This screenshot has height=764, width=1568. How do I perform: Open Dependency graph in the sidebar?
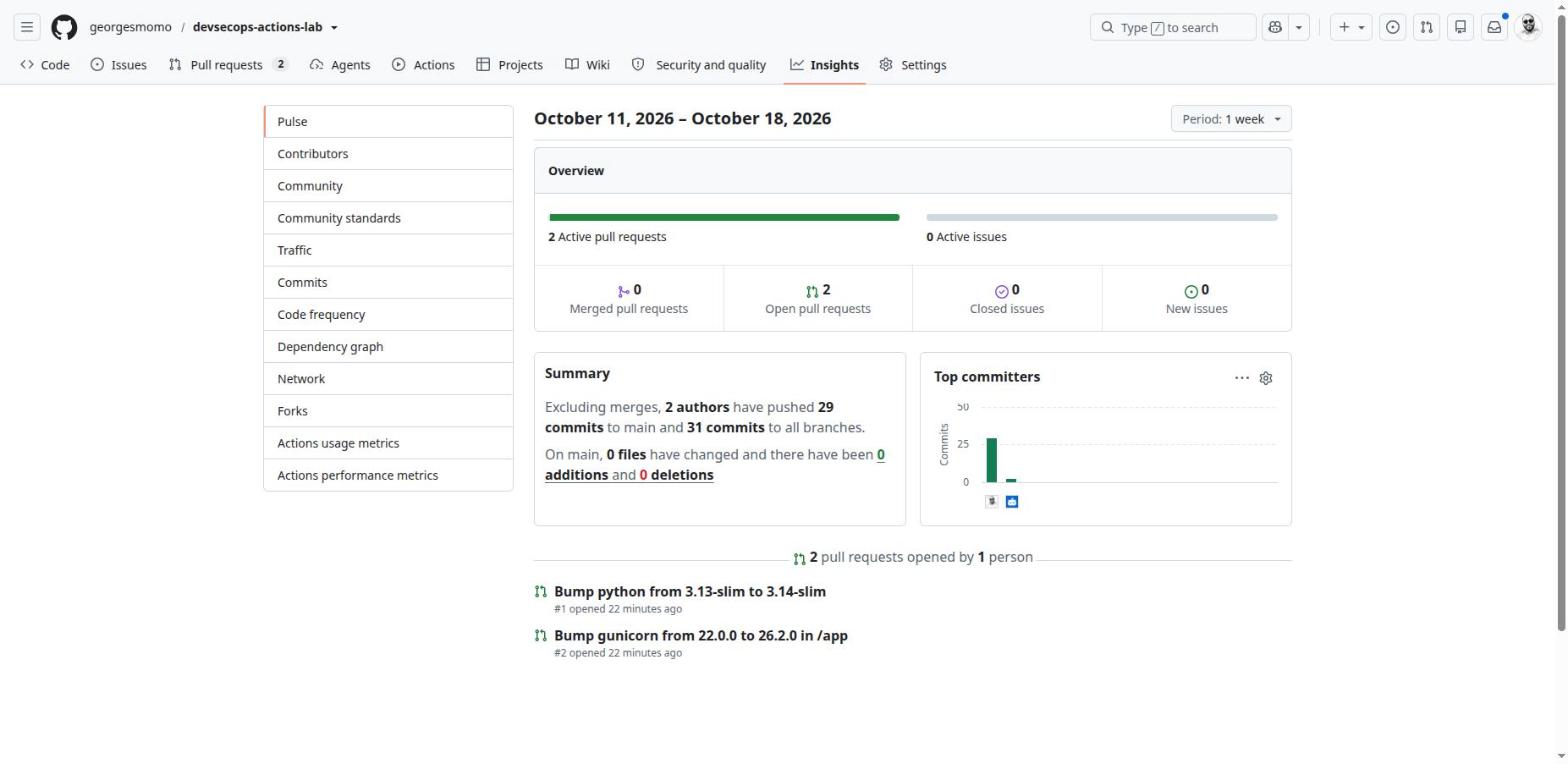pos(388,346)
